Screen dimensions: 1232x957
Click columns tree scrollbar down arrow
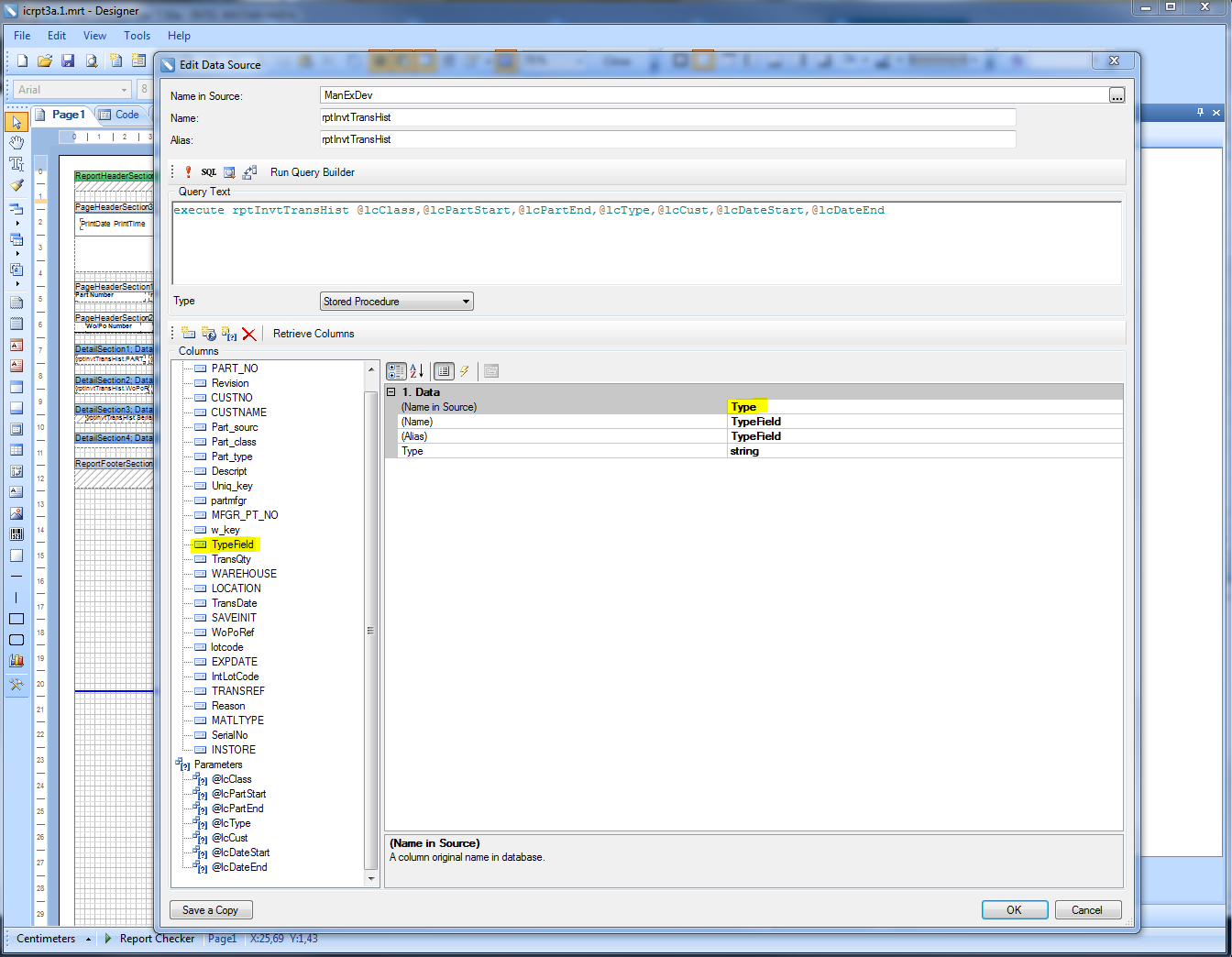[x=371, y=879]
